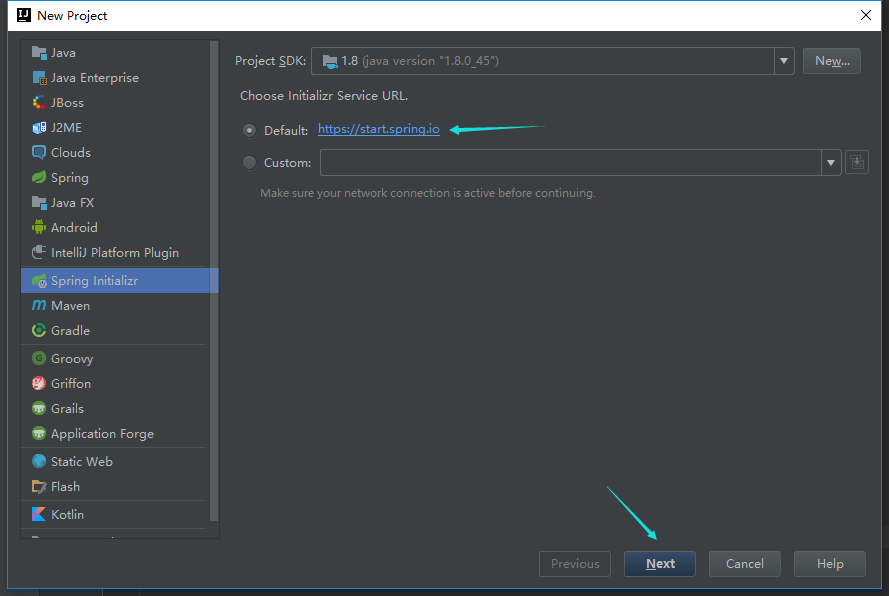Click the IntelliJ Platform Plugin icon

point(39,252)
